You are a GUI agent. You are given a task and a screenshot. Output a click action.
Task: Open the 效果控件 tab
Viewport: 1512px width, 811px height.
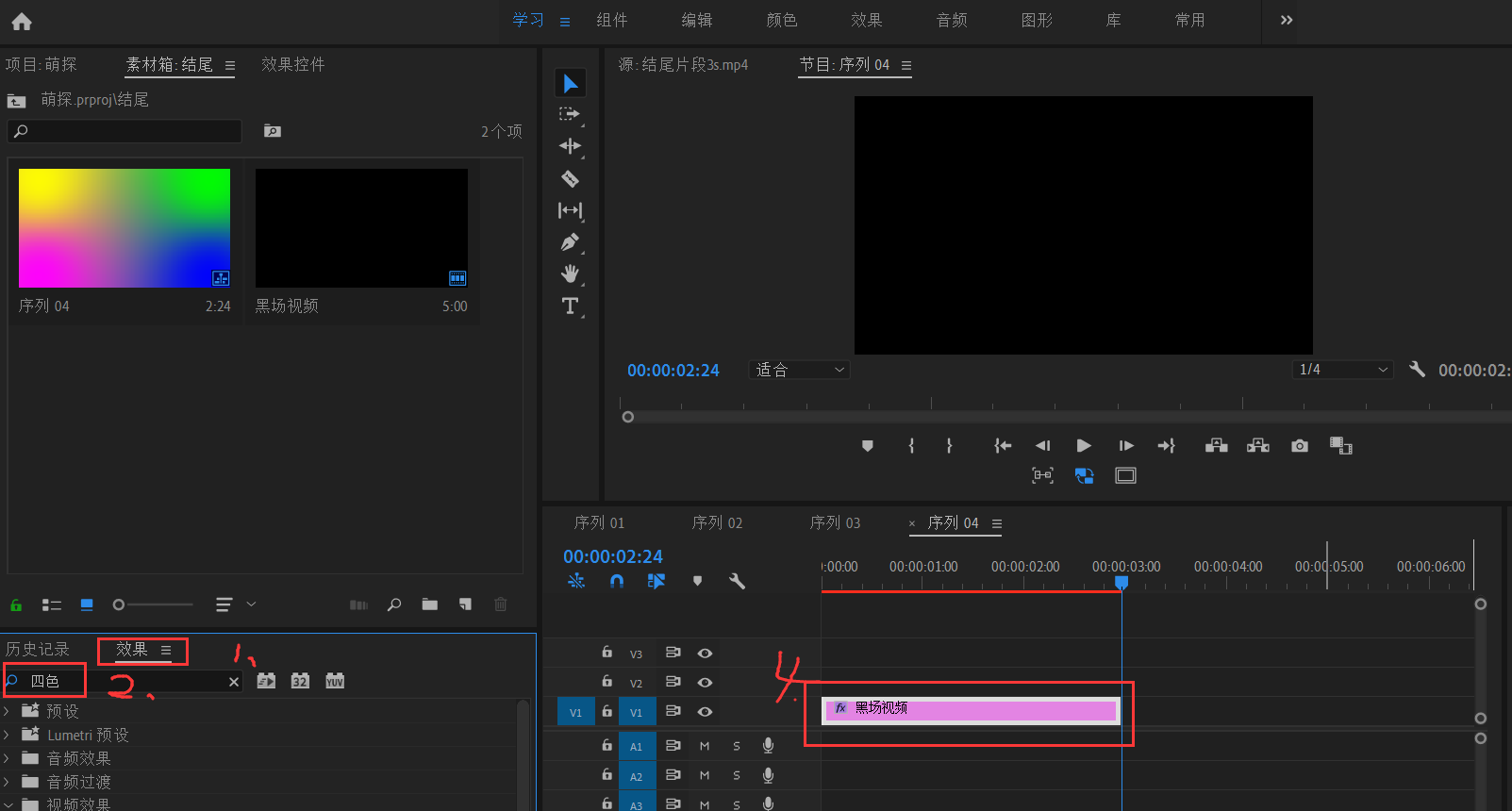tap(293, 64)
